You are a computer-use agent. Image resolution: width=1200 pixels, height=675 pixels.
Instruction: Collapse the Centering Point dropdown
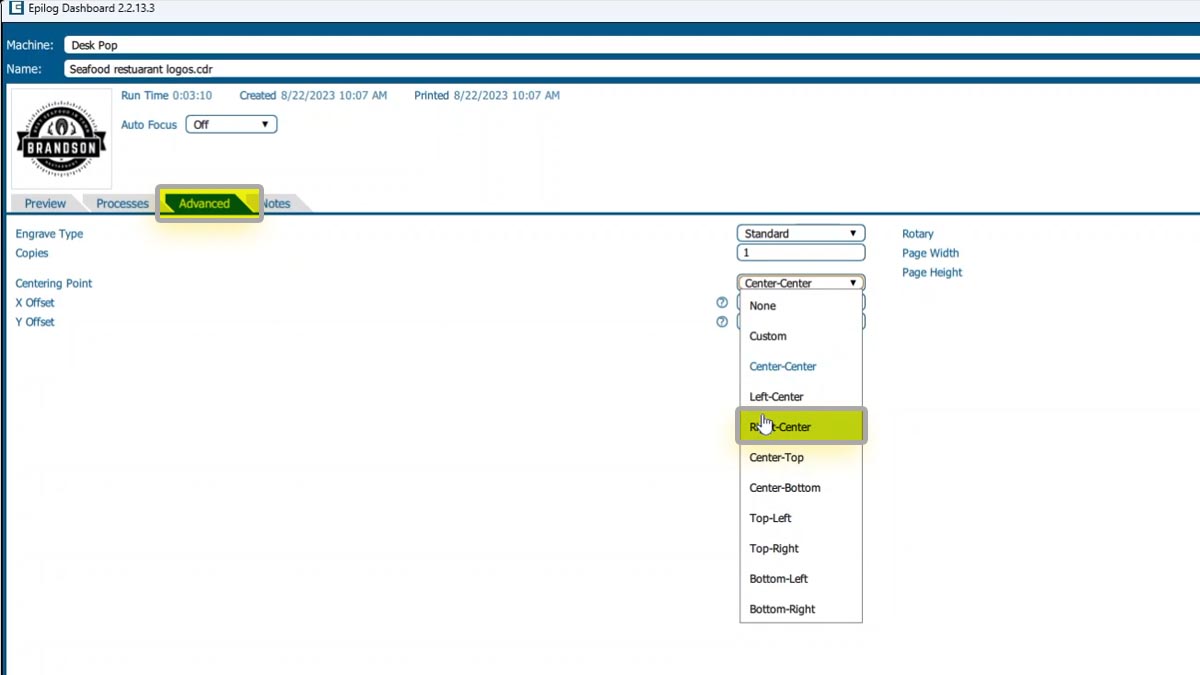pos(801,283)
